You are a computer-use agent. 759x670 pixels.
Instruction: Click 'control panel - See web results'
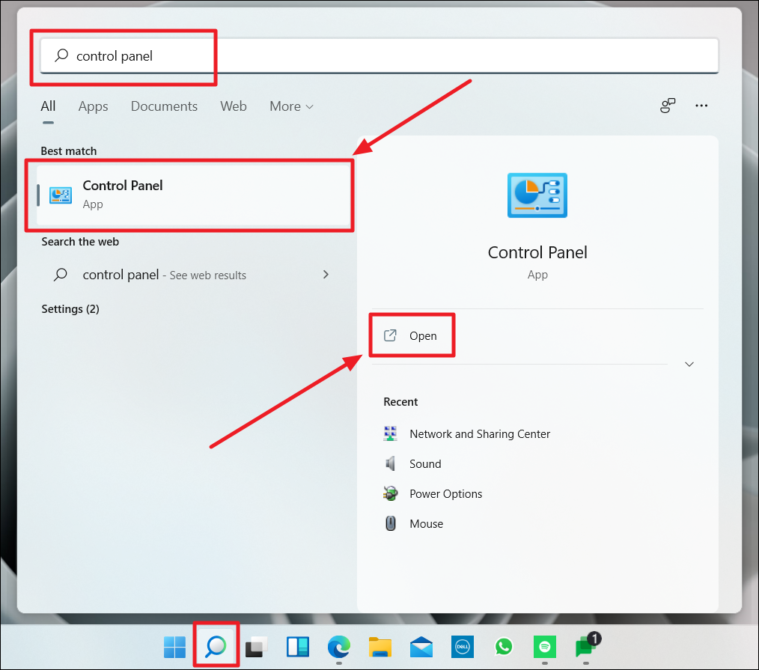click(164, 275)
